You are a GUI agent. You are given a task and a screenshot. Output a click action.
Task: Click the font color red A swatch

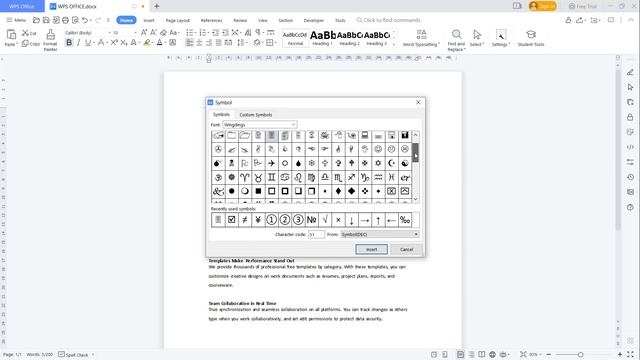tap(160, 42)
